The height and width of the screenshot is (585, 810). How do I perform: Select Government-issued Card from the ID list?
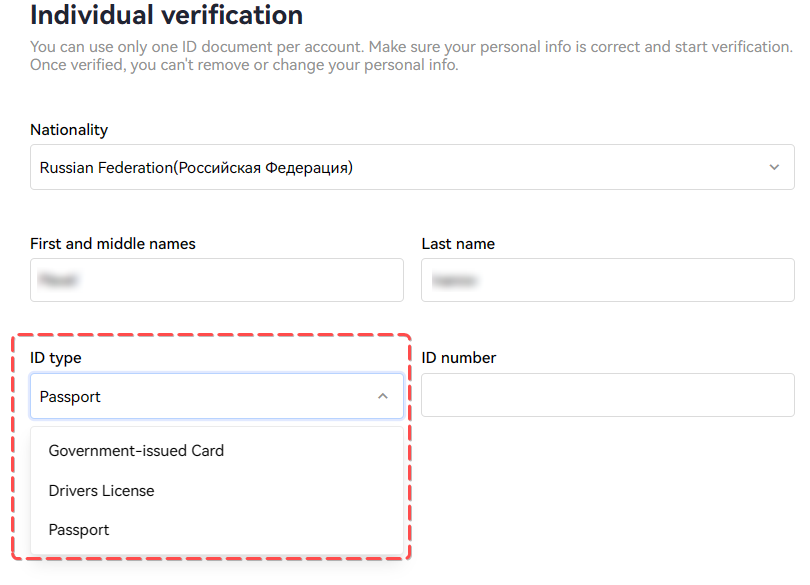pyautogui.click(x=136, y=451)
